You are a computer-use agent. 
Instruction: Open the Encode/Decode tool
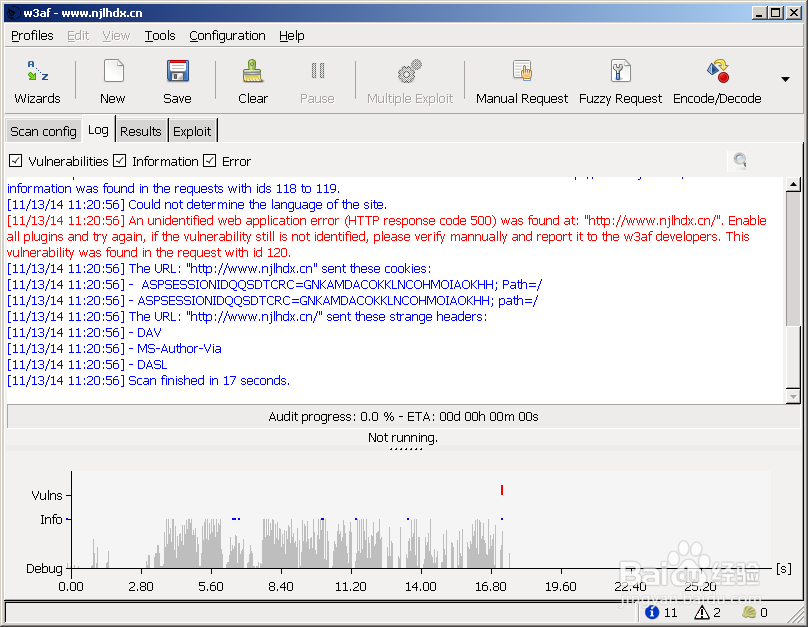tap(717, 82)
